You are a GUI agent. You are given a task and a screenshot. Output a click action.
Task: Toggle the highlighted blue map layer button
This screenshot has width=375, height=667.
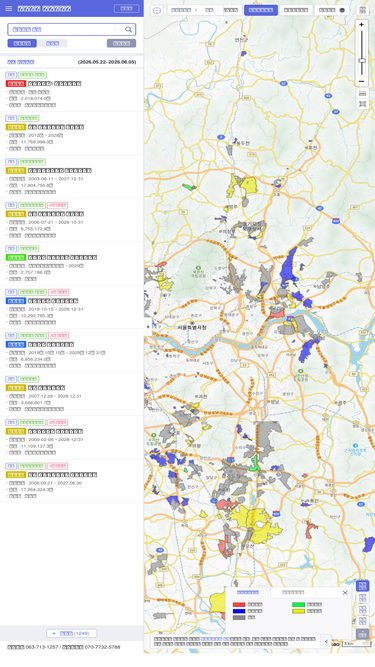coord(362,586)
